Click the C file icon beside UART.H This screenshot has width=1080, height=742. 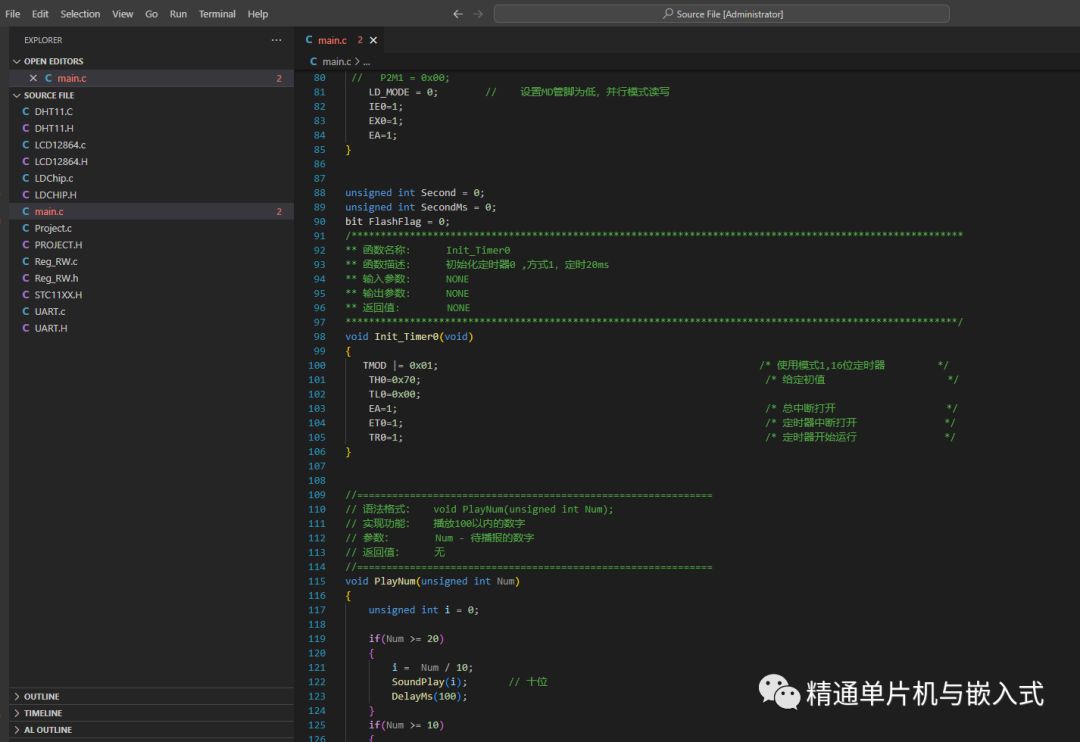tap(26, 328)
